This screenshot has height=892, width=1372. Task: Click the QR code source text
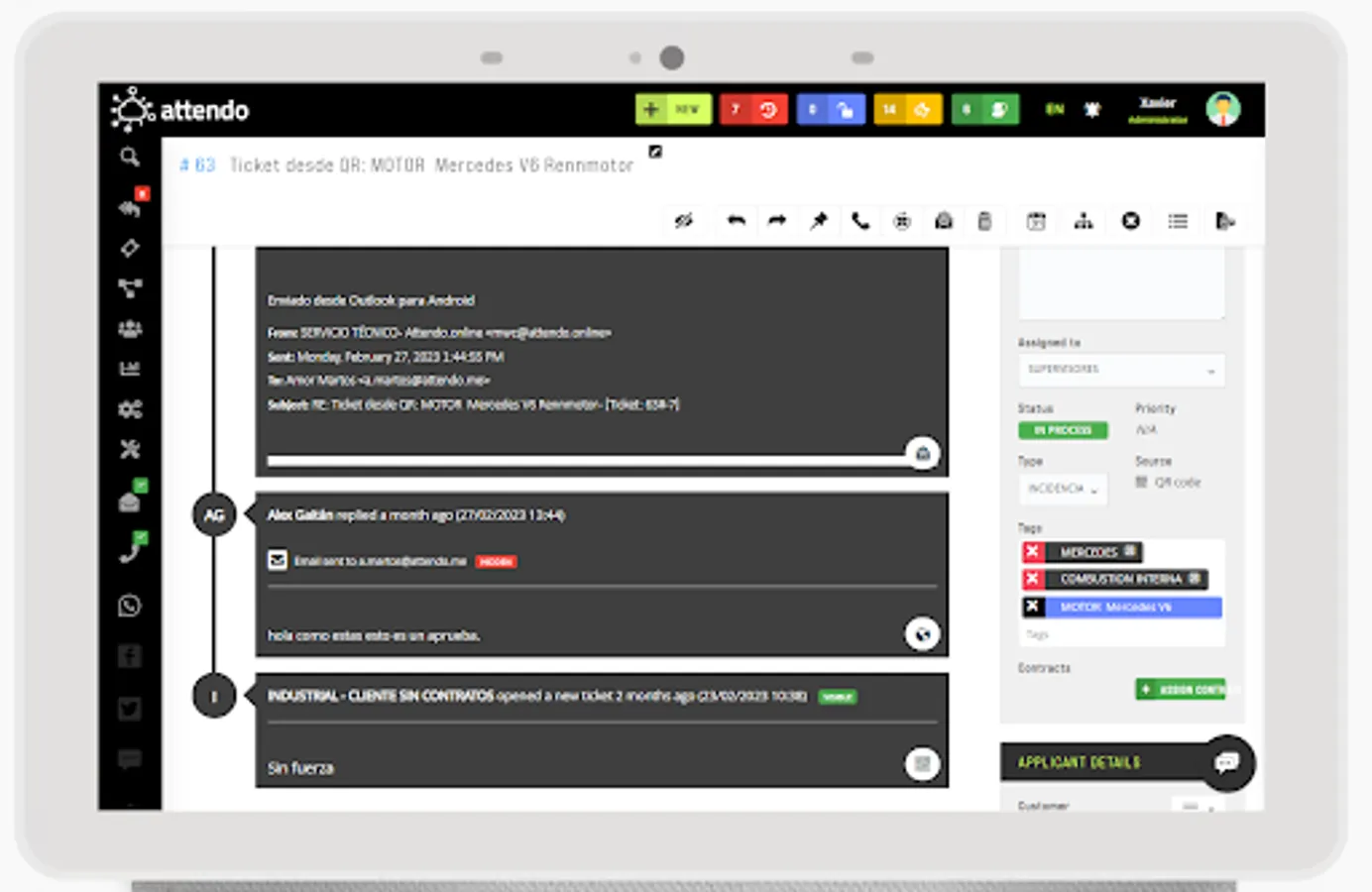pos(1177,483)
